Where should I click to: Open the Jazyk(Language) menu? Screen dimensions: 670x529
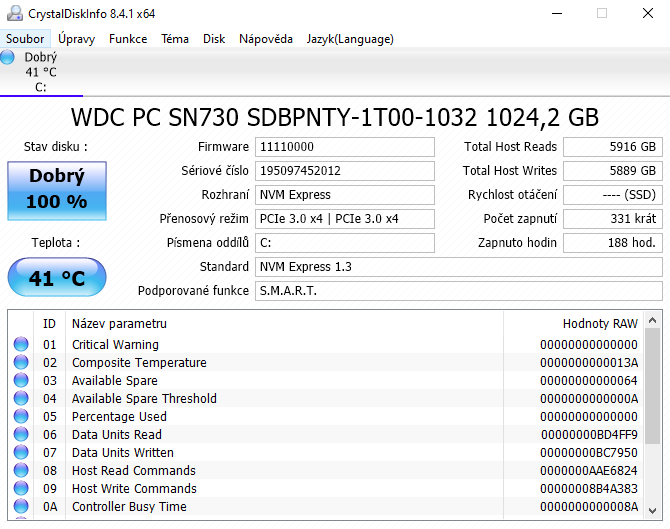(x=349, y=39)
